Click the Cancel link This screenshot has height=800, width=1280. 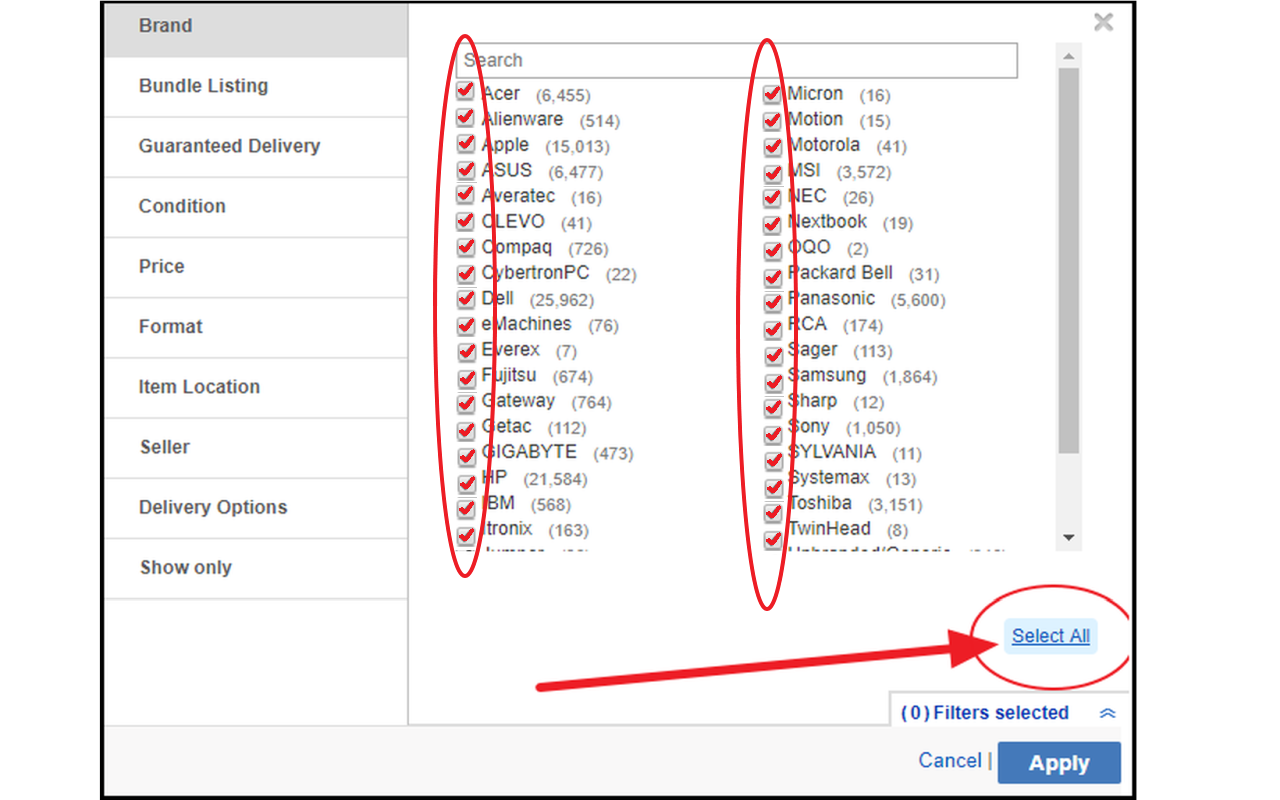click(948, 760)
